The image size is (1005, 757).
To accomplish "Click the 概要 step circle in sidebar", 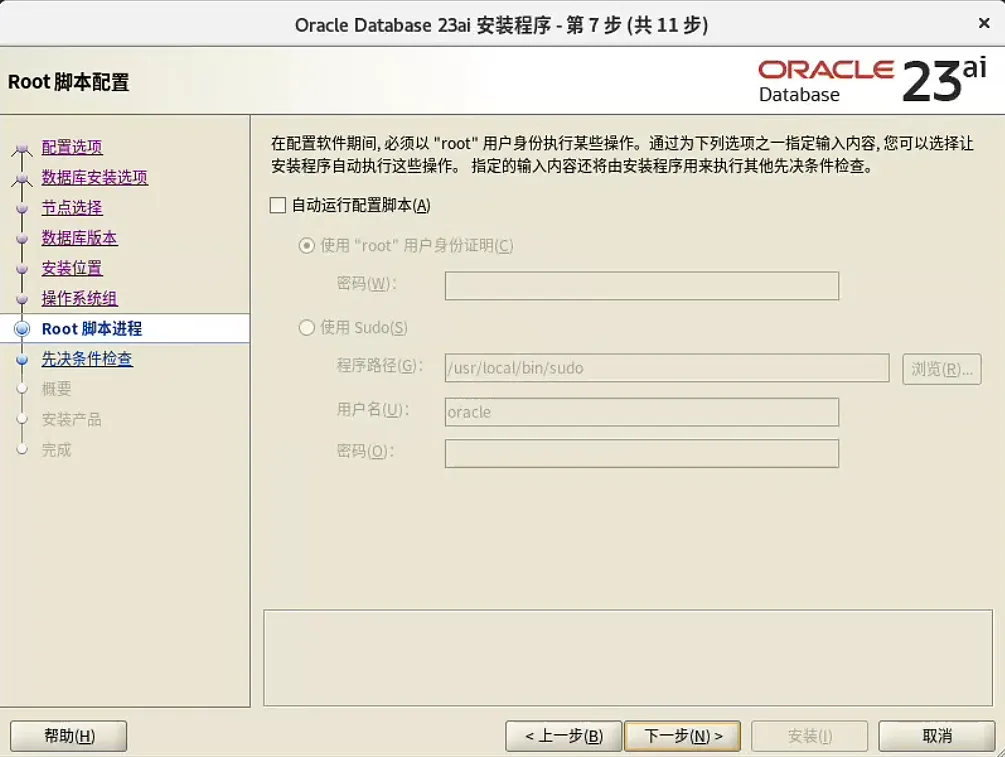I will tap(22, 388).
